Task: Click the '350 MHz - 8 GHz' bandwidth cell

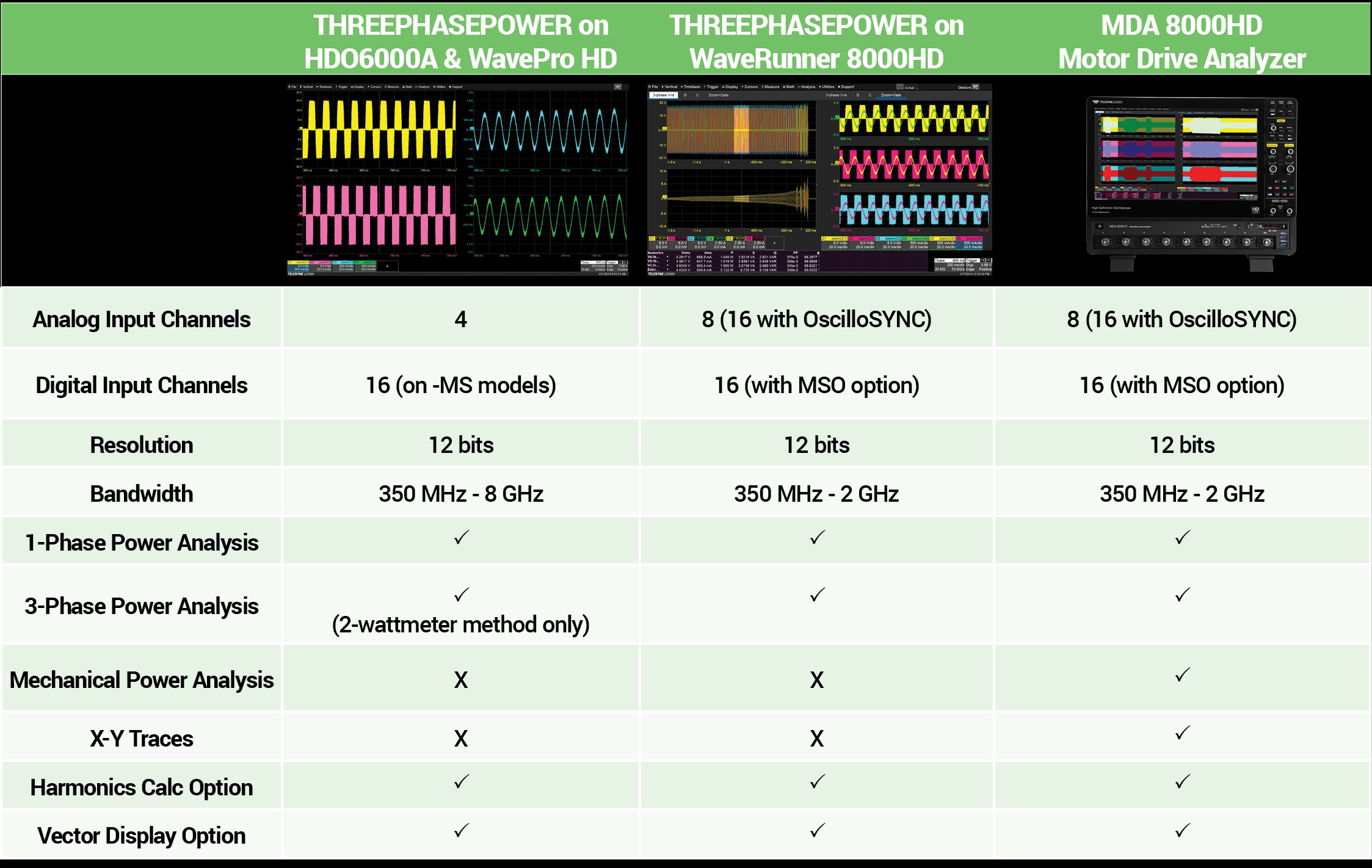Action: tap(461, 494)
